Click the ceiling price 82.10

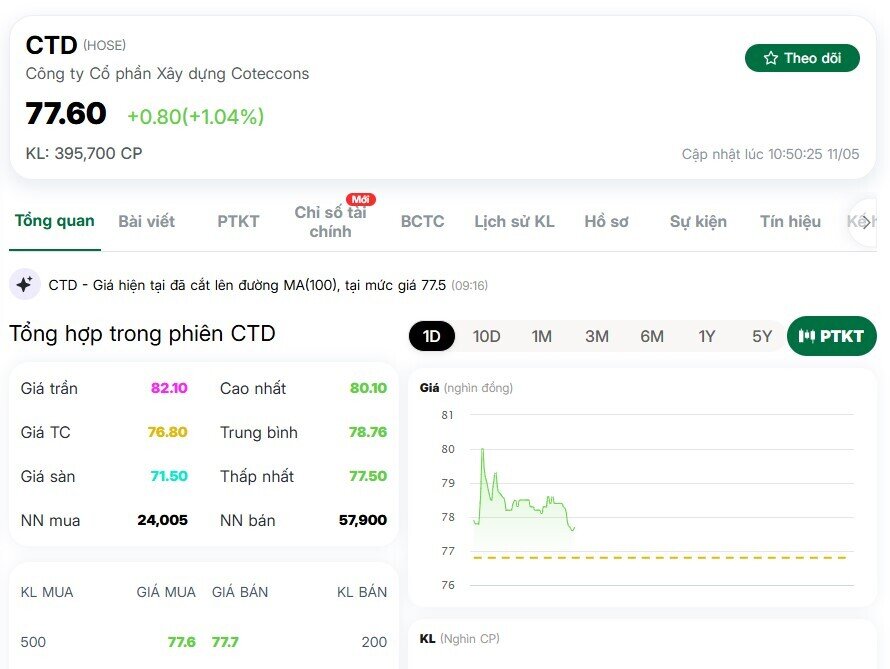pos(169,388)
